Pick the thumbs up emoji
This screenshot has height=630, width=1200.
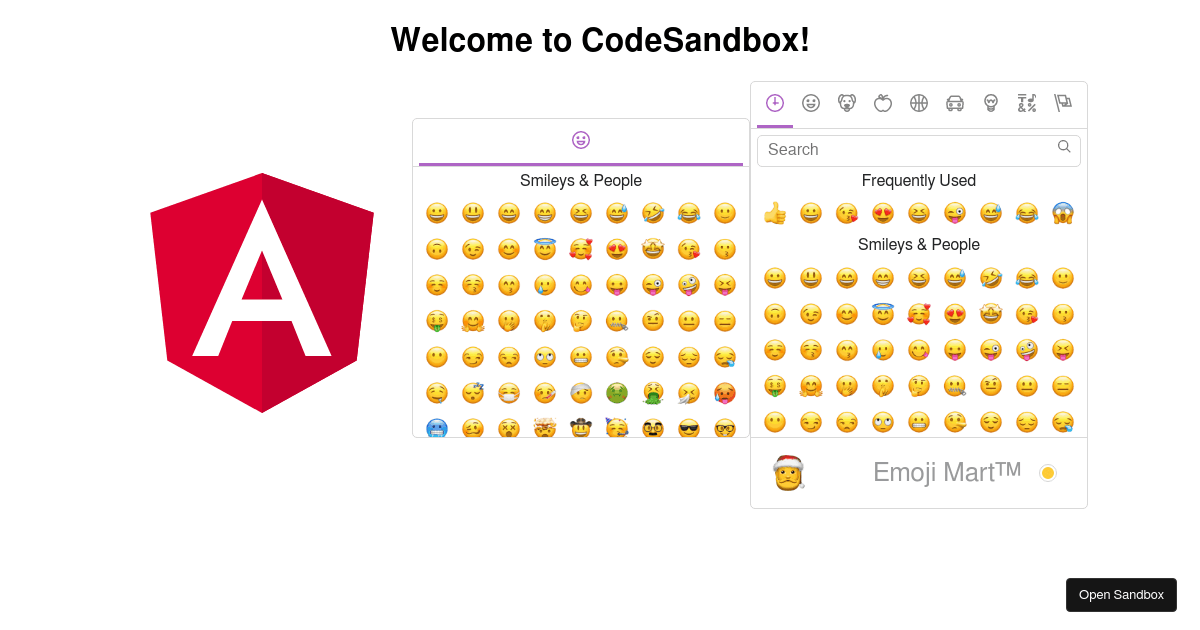775,213
